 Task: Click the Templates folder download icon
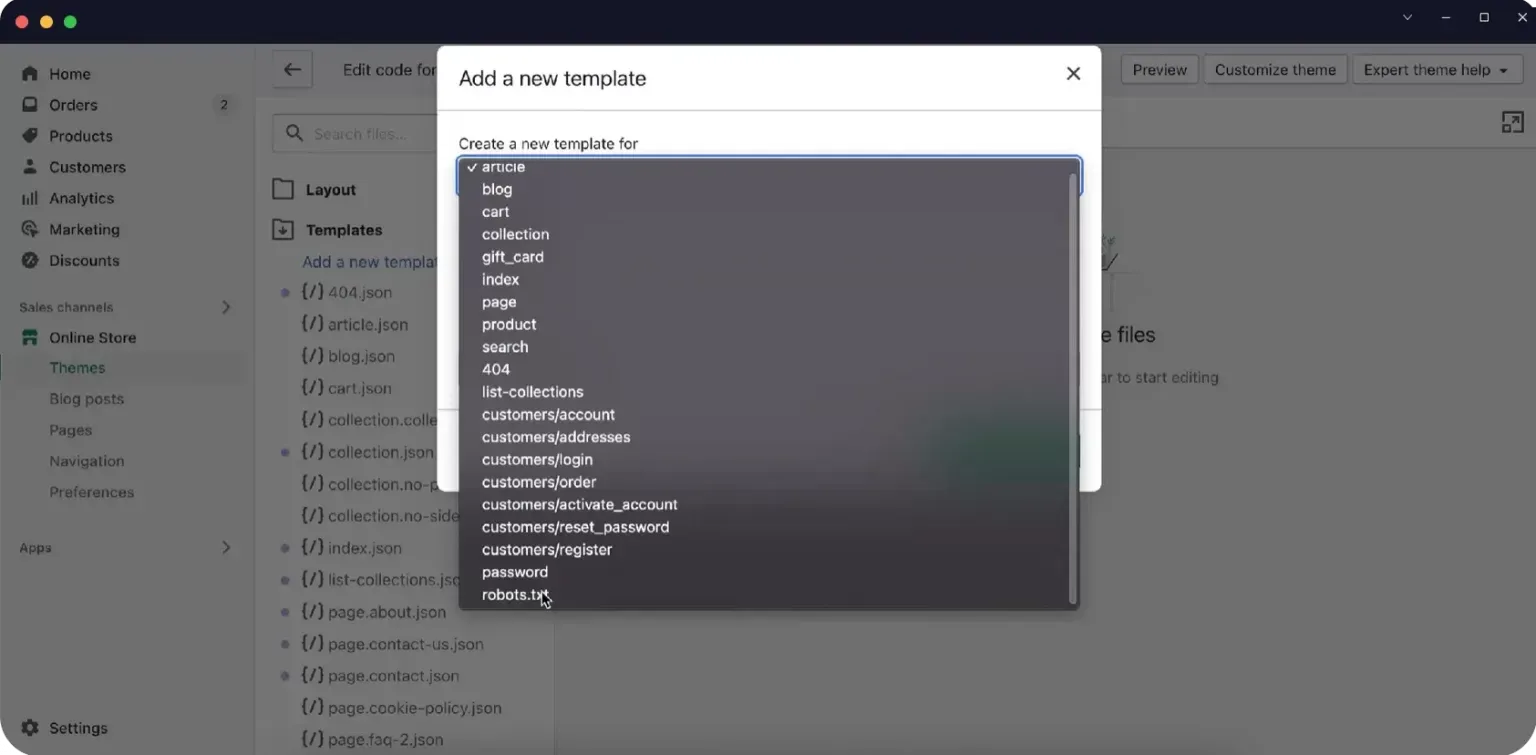coord(283,230)
